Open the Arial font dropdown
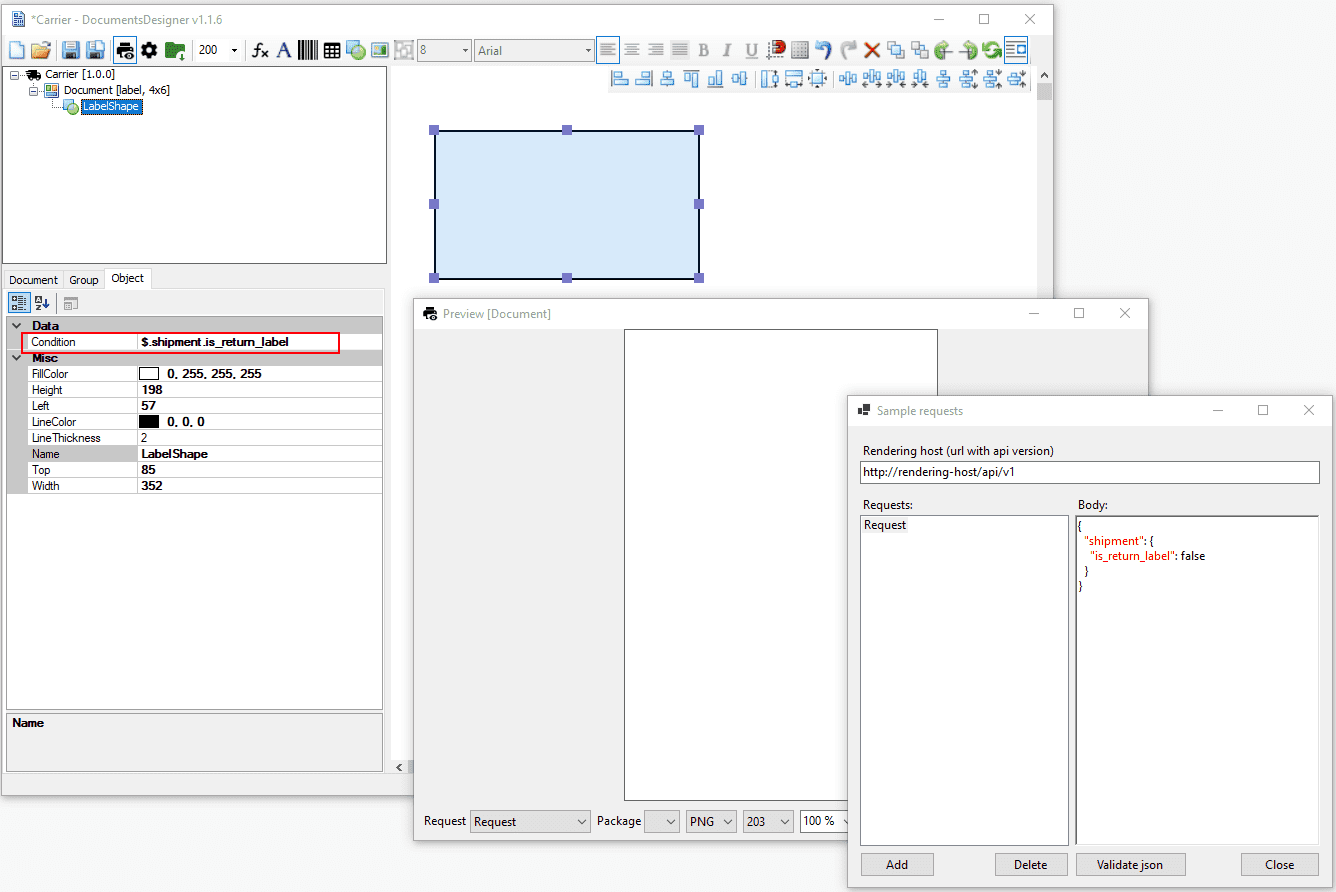Screen dimensions: 1336x892 [534, 50]
